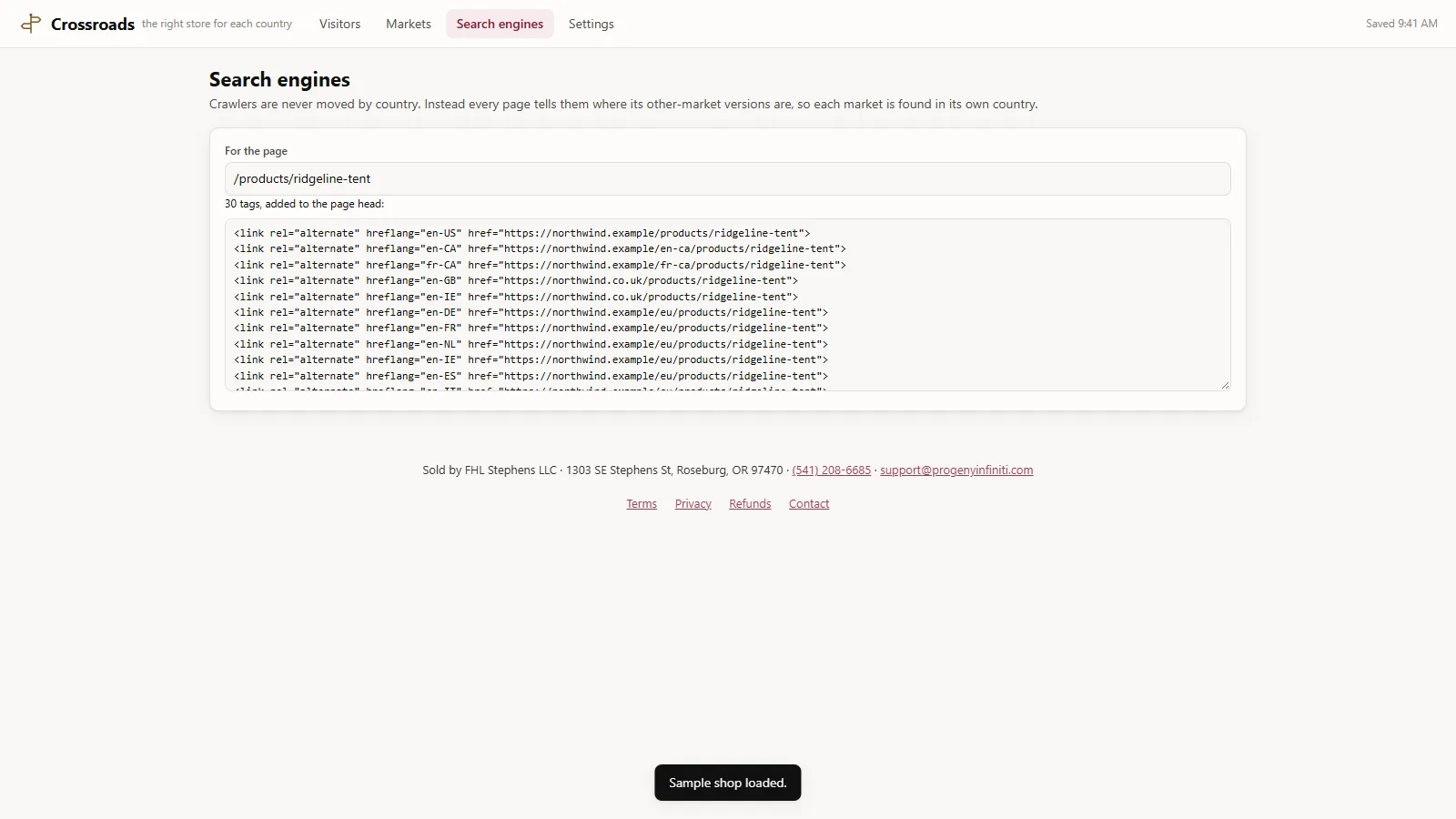The width and height of the screenshot is (1456, 819).
Task: Focus the 'For the page' path input
Action: coord(728,178)
